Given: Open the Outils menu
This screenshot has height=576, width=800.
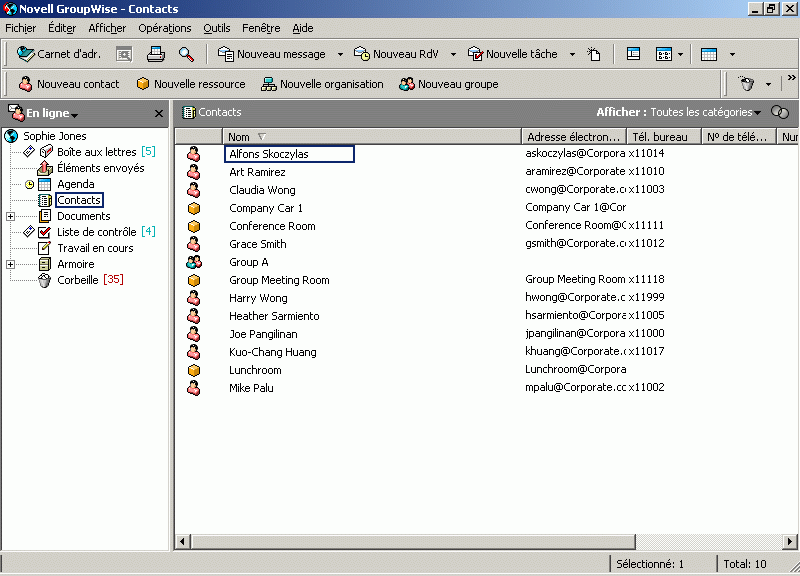Looking at the screenshot, I should coord(217,28).
